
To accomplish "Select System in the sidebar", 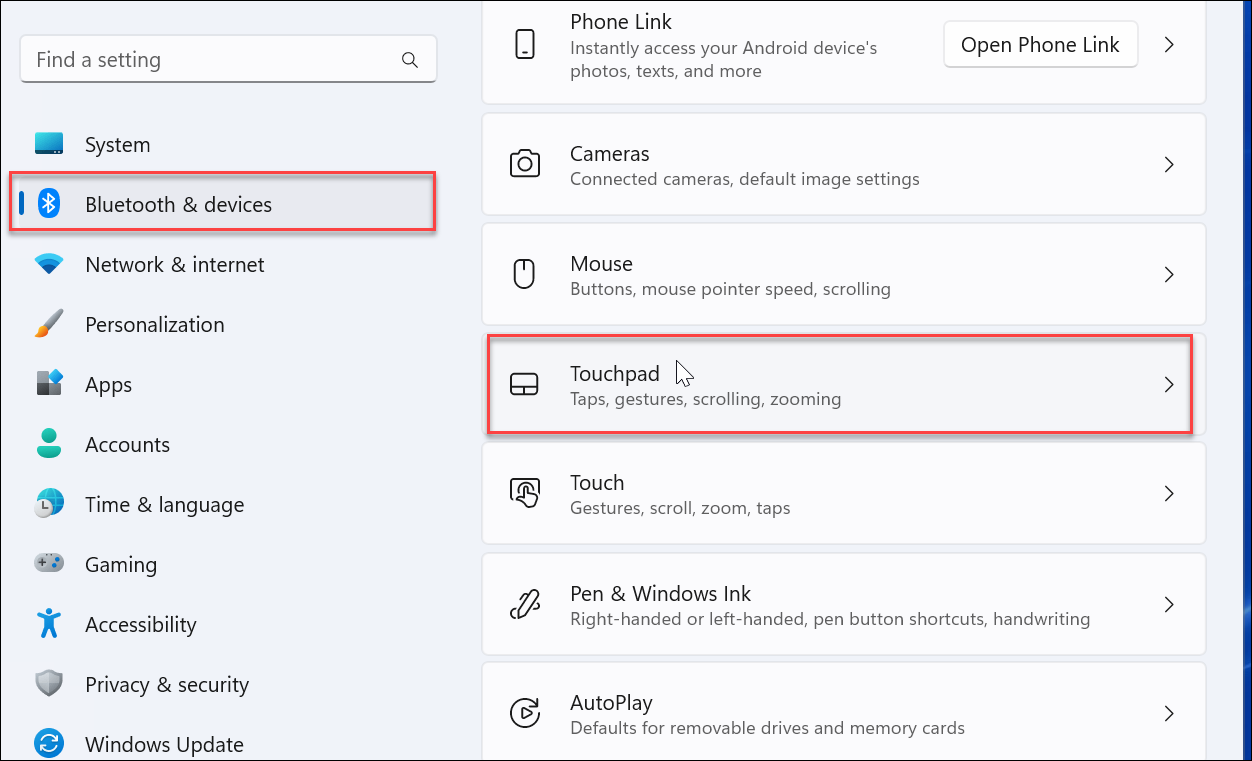I will [x=117, y=144].
